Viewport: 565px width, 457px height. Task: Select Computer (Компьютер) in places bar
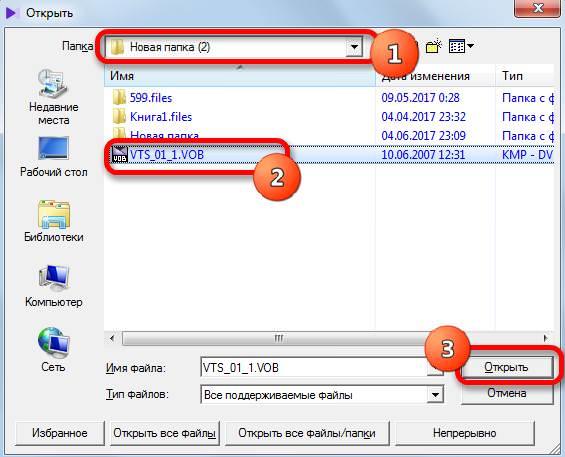click(x=53, y=286)
